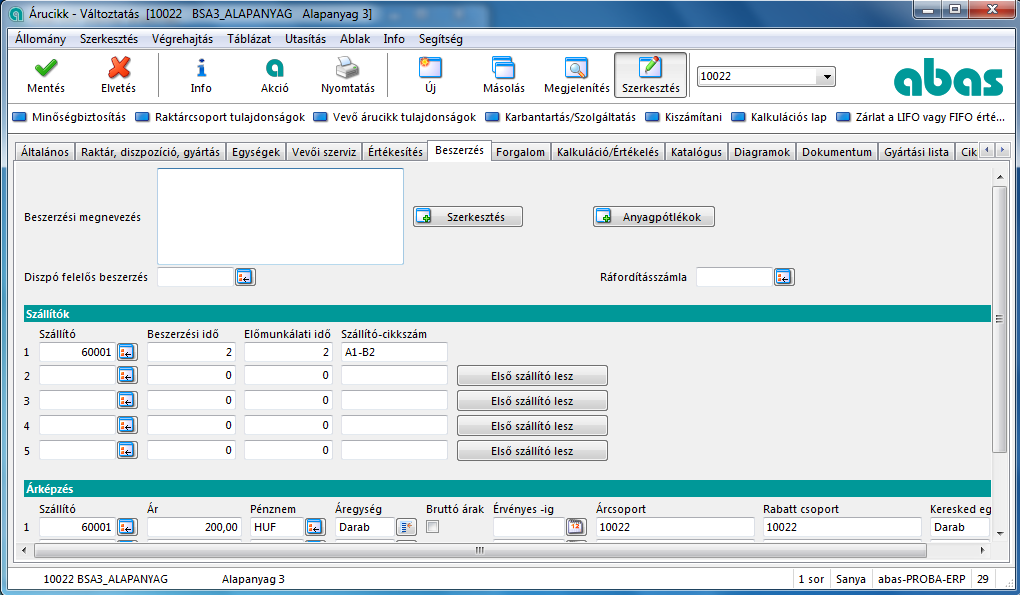Open supplier lookup in Szállítók row 1

click(x=127, y=352)
